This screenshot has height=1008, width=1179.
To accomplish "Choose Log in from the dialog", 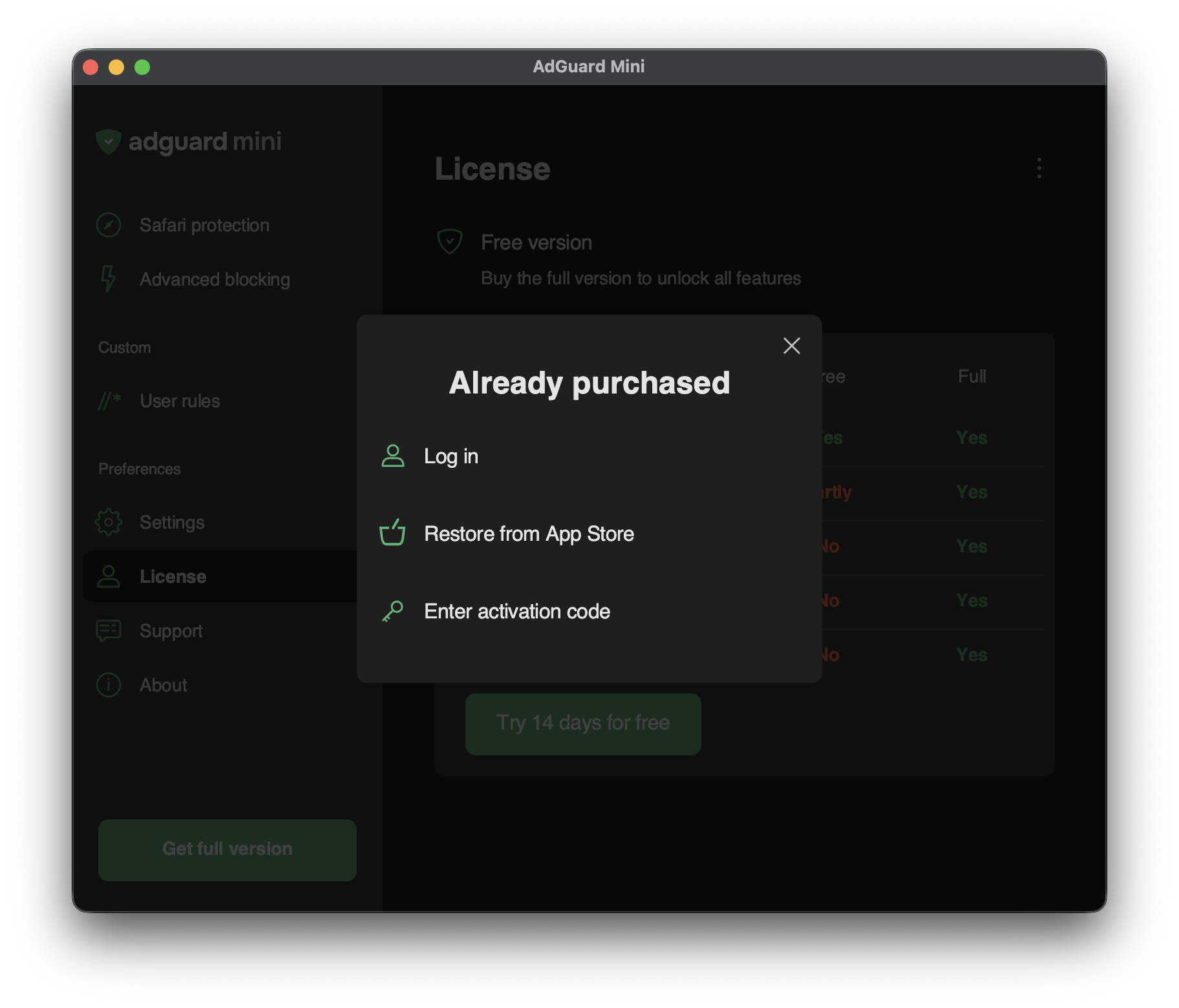I will [x=451, y=456].
